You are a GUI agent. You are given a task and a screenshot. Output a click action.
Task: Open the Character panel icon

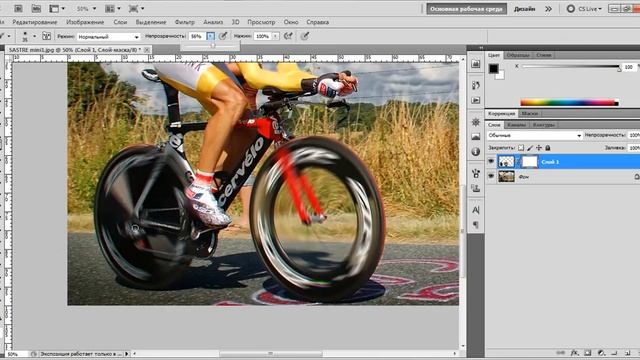(x=476, y=210)
